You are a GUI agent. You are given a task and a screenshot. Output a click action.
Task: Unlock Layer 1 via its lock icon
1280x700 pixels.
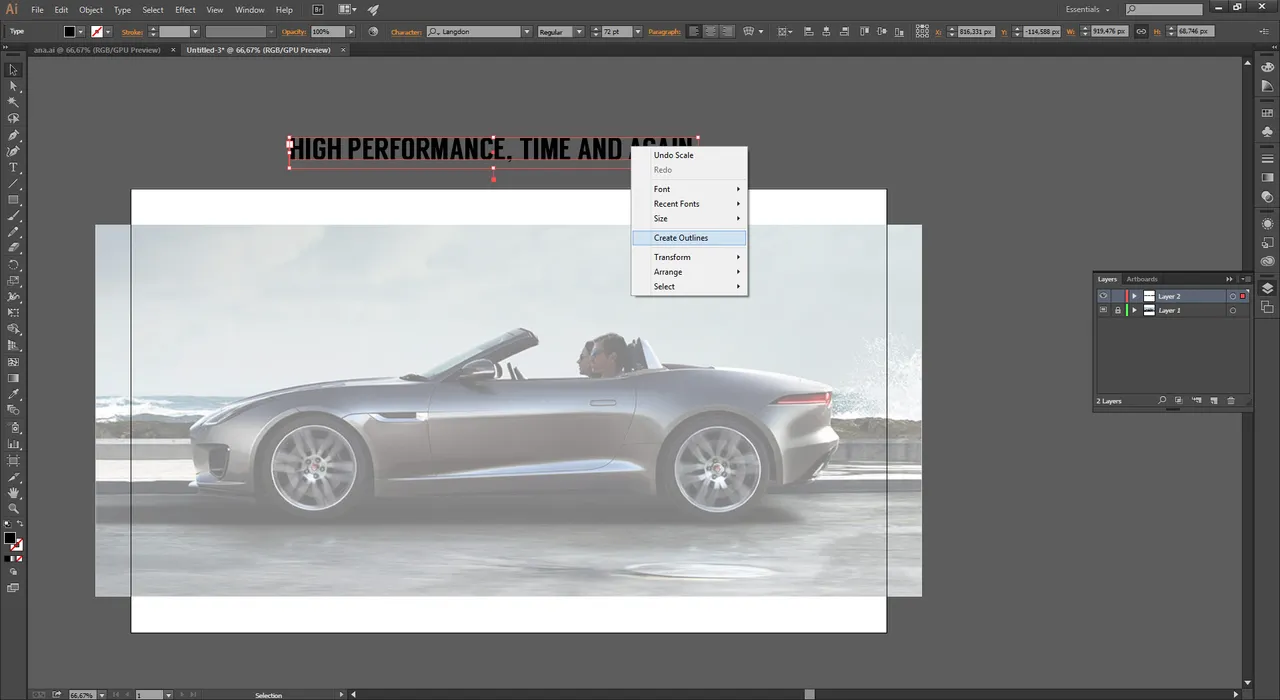pos(1118,310)
